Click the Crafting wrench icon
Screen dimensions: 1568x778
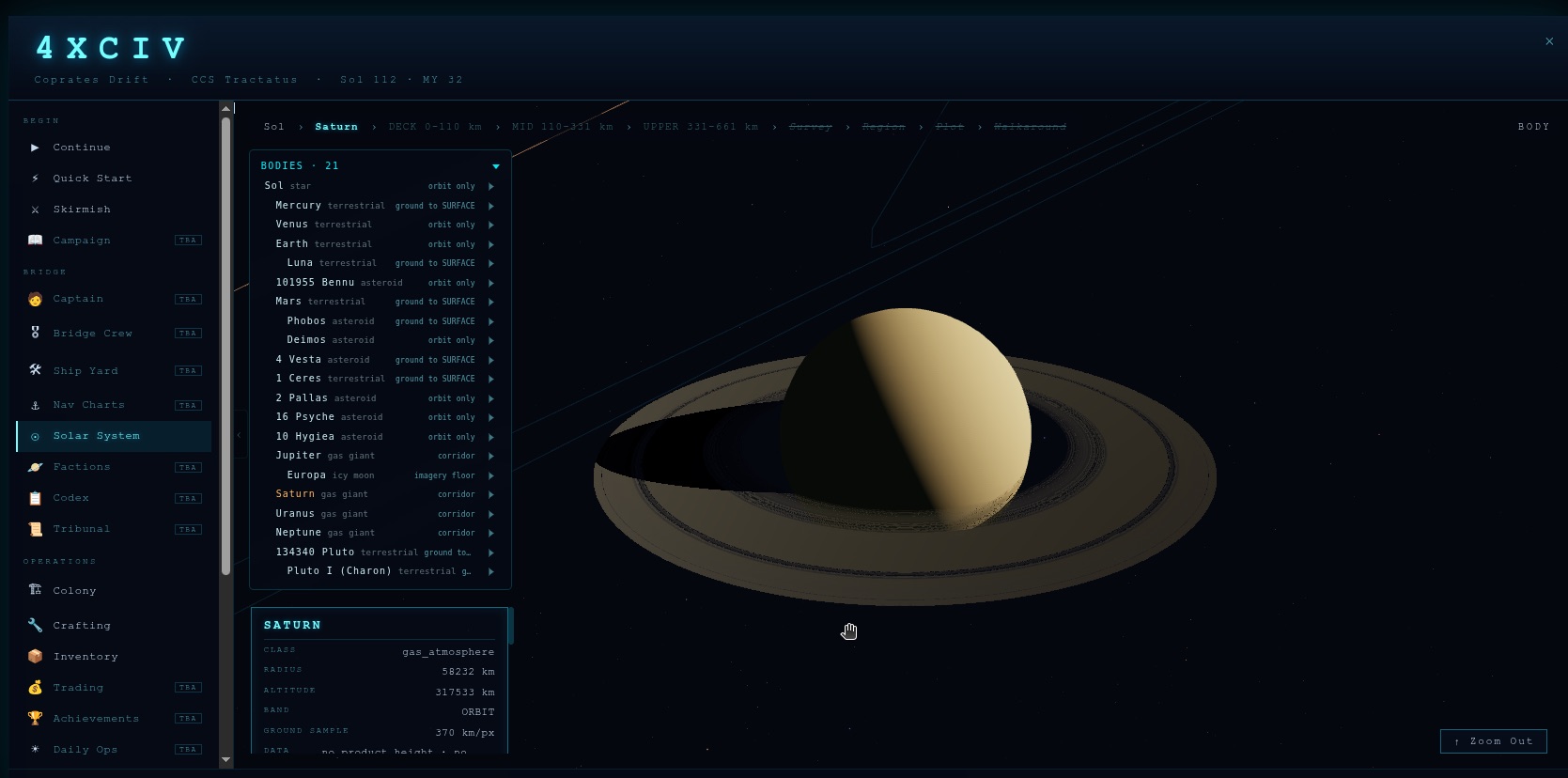[x=35, y=625]
